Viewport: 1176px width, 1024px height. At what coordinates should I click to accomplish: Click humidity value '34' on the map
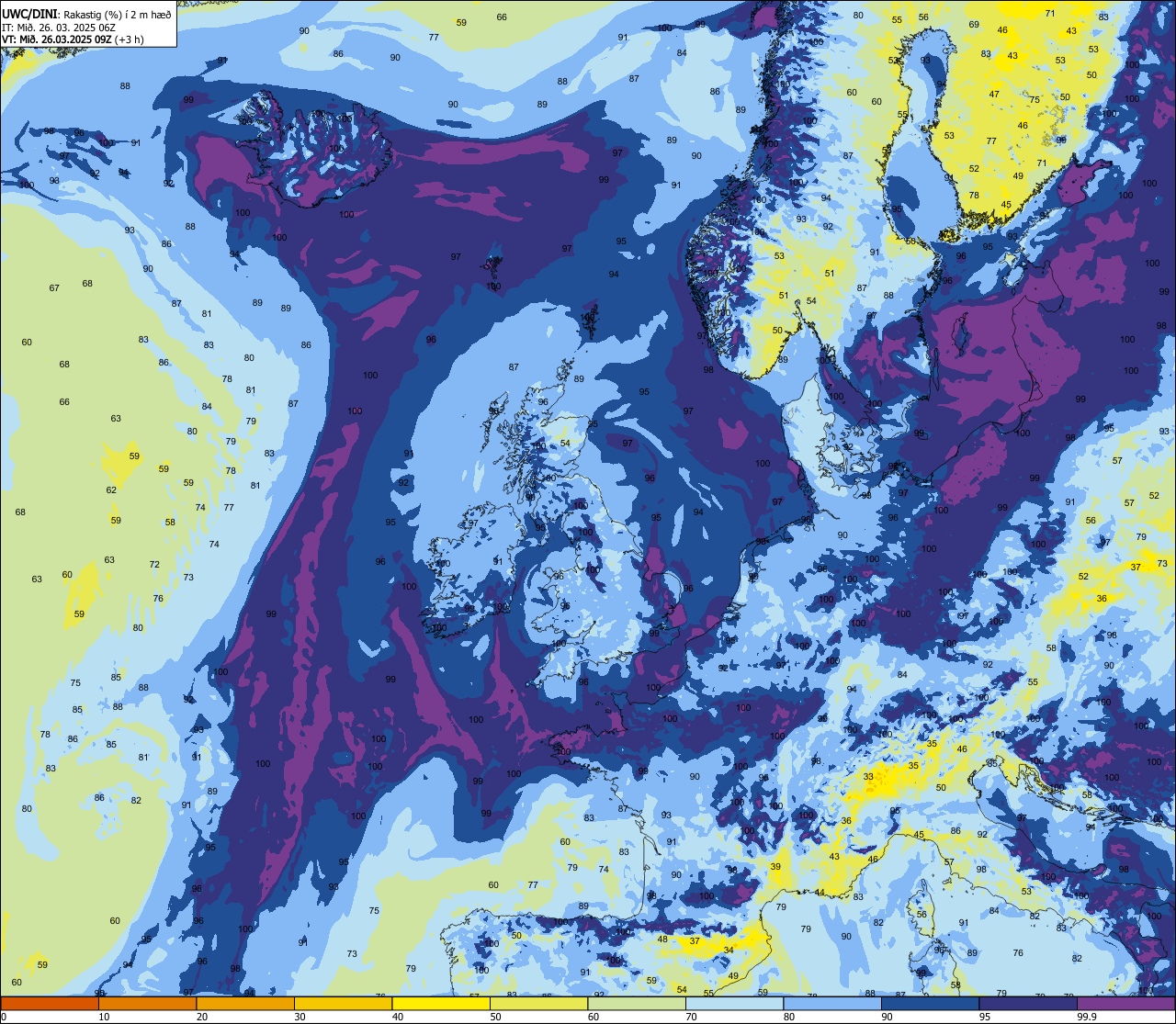729,951
